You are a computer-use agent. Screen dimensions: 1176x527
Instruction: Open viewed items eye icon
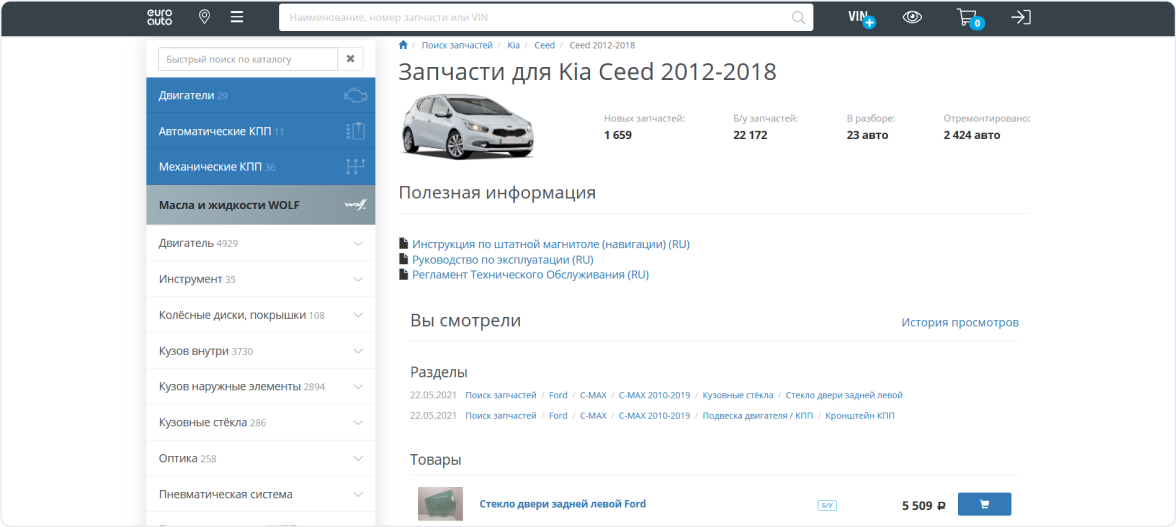tap(912, 17)
